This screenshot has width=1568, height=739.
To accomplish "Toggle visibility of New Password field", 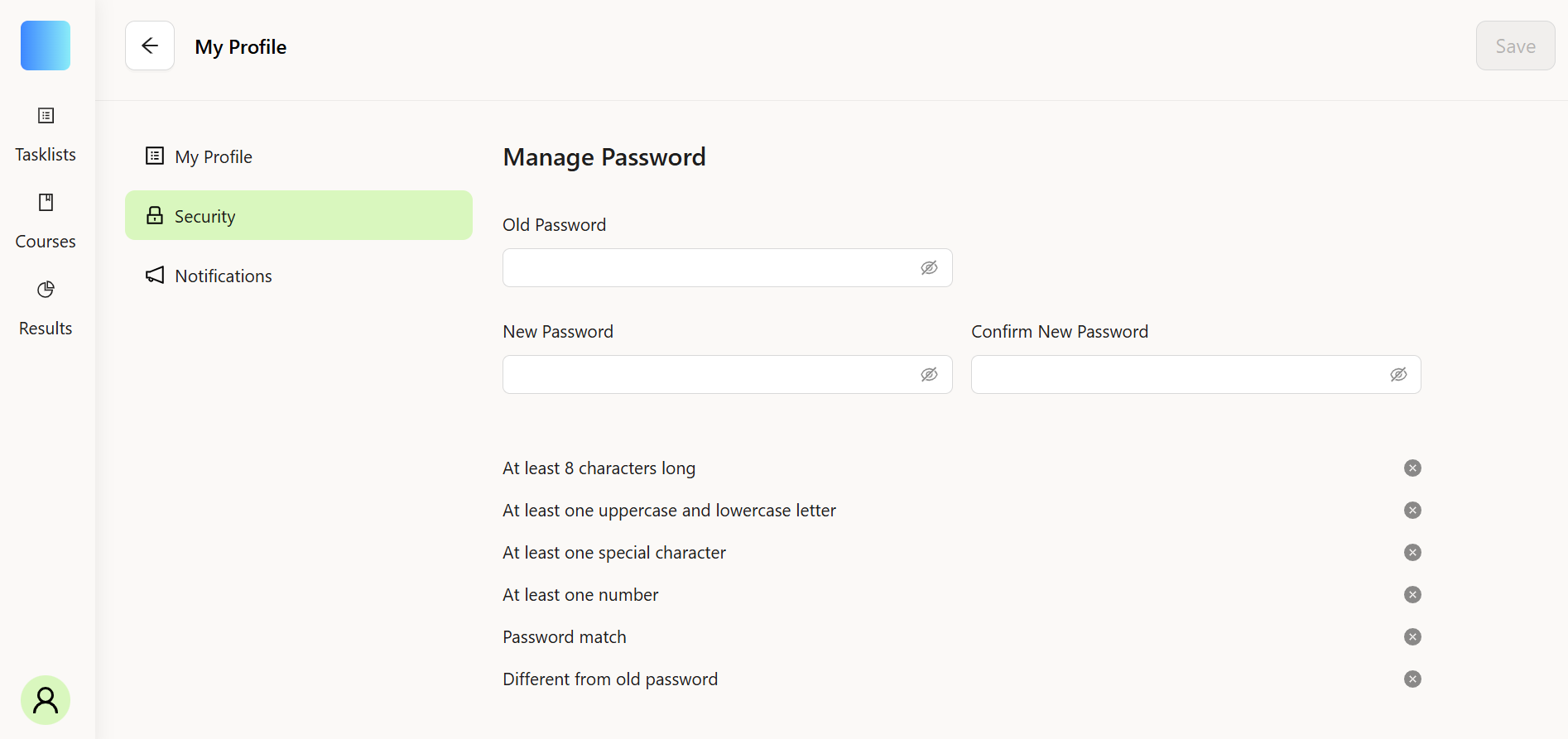I will pyautogui.click(x=929, y=375).
